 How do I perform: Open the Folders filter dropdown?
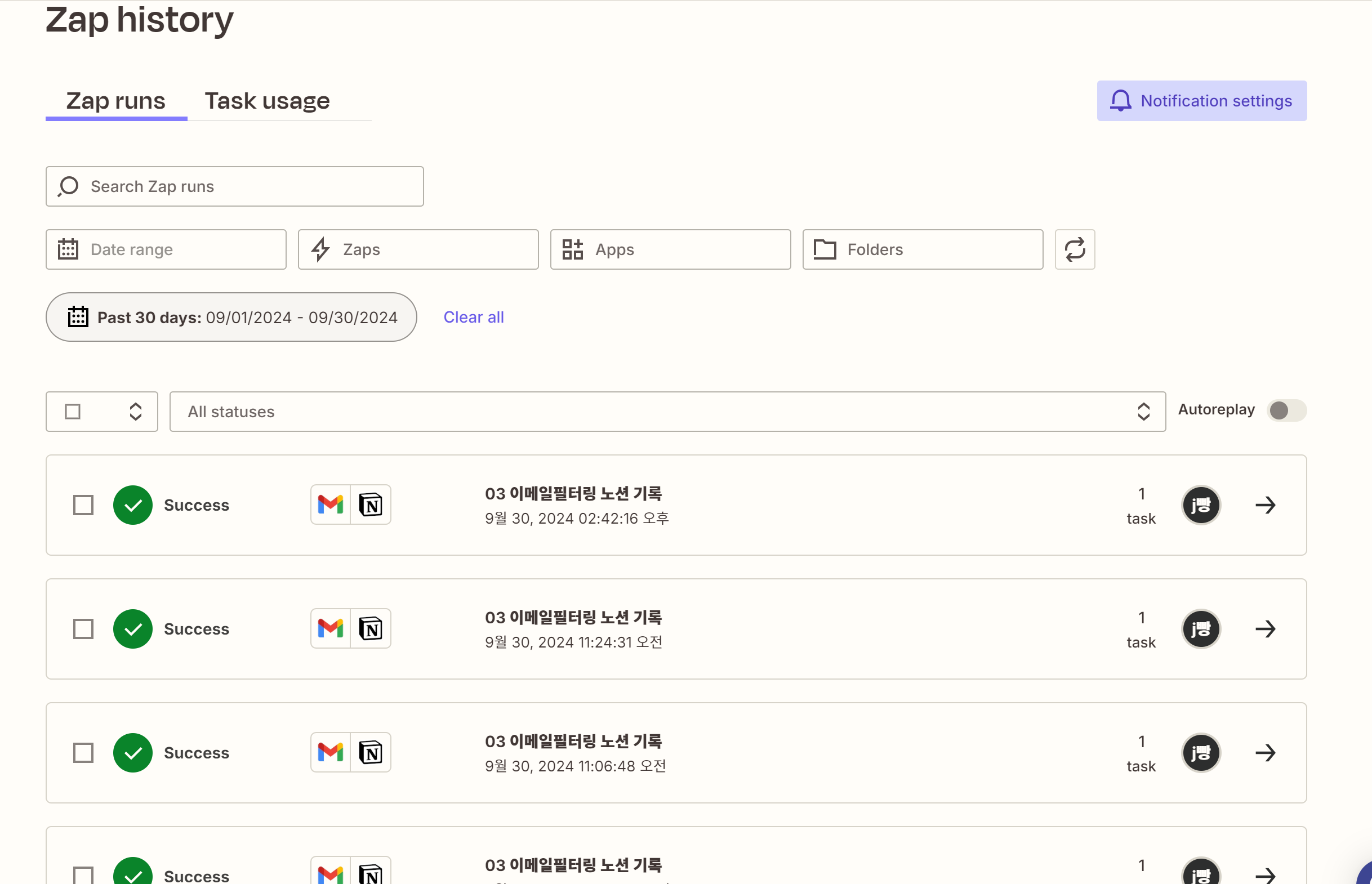point(922,249)
